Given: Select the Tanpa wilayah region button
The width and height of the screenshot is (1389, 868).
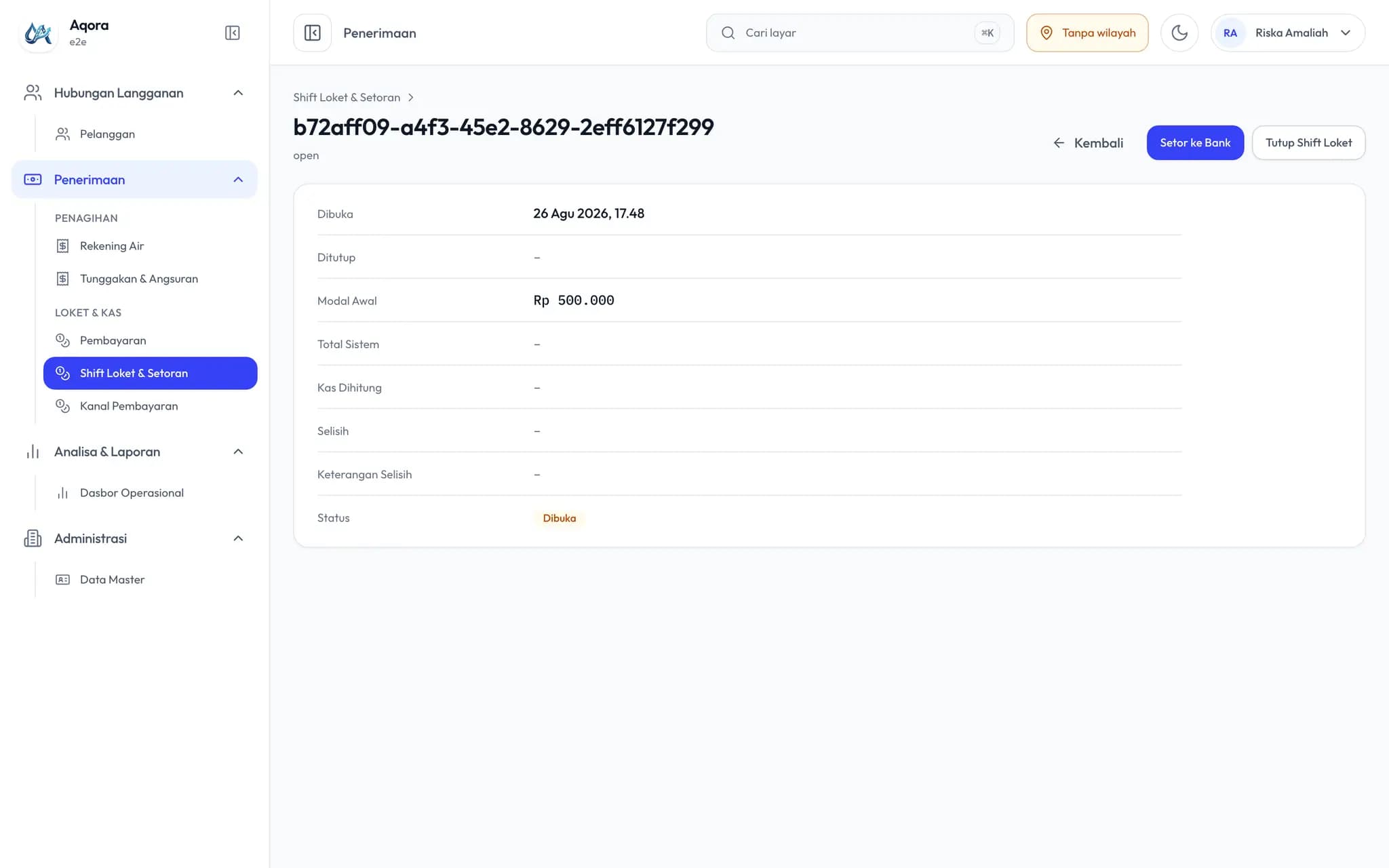Looking at the screenshot, I should coord(1087,33).
